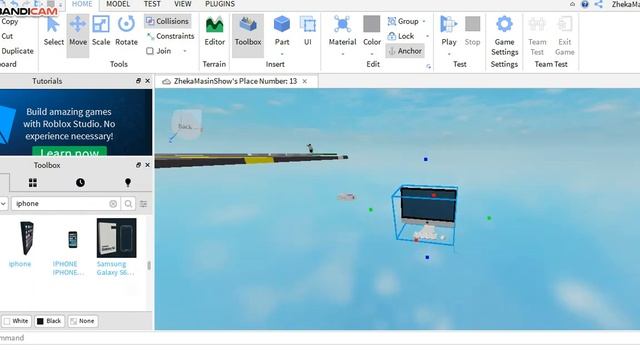Duplicate the selection
Image resolution: width=640 pixels, height=360 pixels.
click(17, 51)
